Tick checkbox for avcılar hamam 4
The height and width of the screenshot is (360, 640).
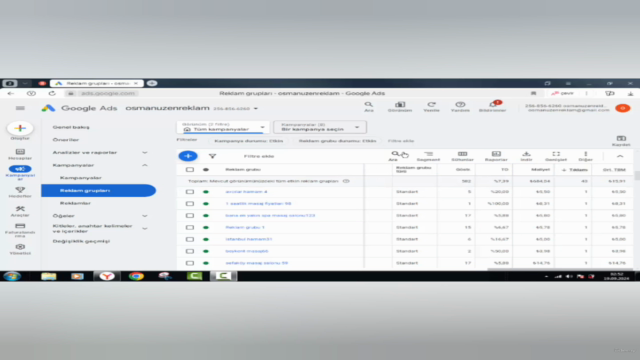click(x=190, y=191)
